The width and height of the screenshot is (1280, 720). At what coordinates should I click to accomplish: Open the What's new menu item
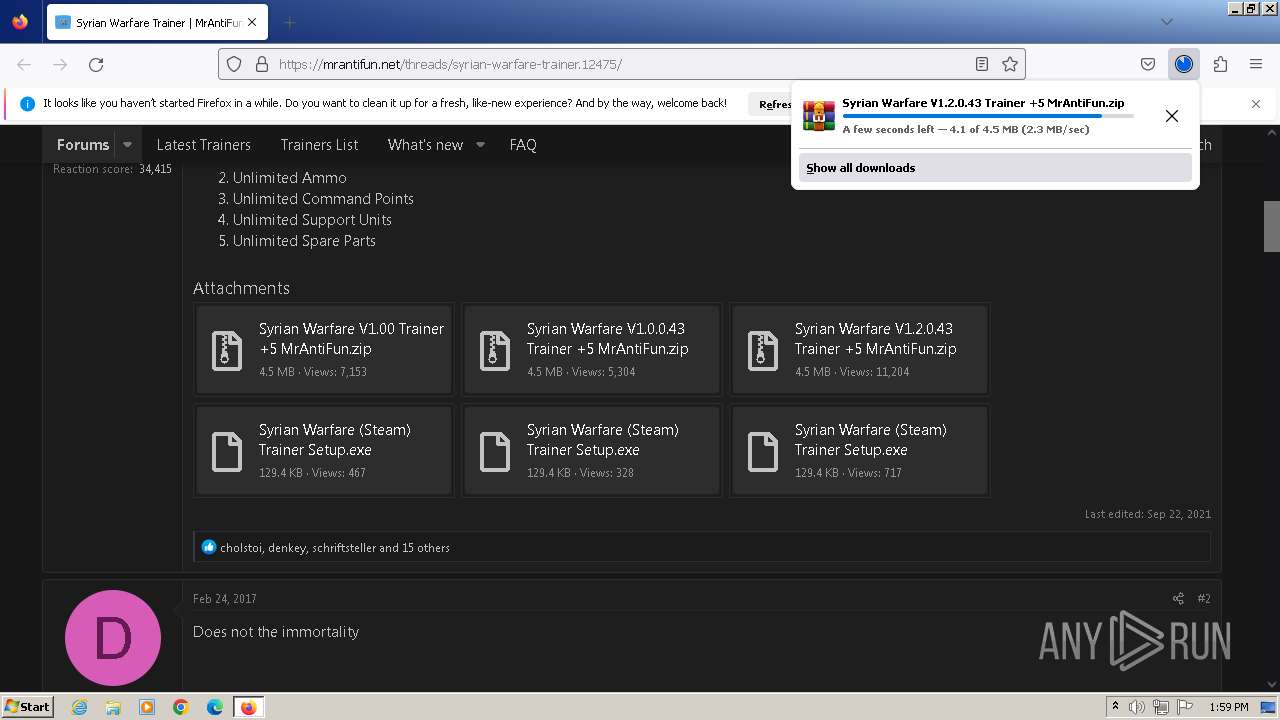[425, 144]
